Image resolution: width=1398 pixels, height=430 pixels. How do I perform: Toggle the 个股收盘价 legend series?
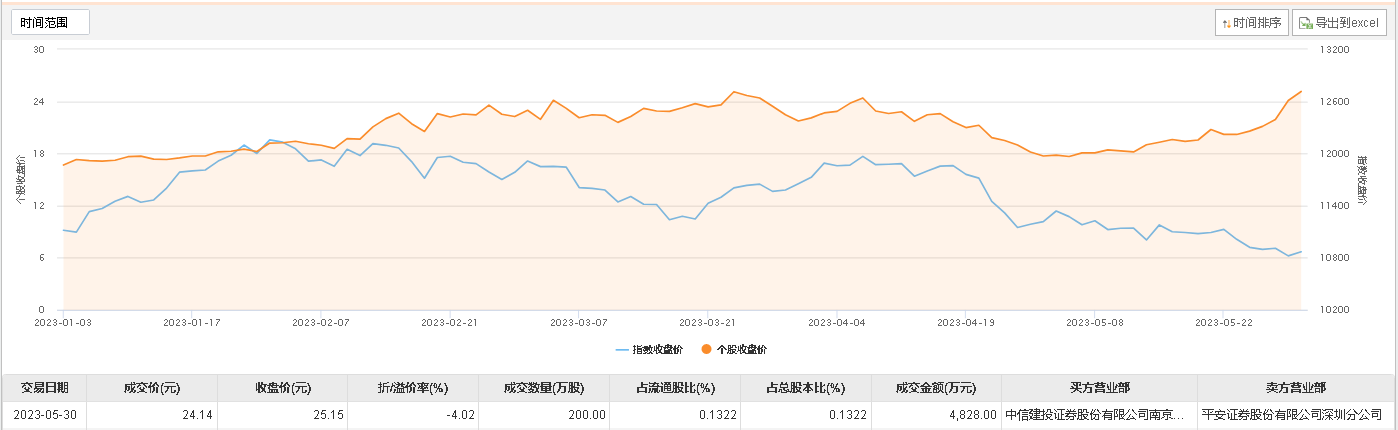click(742, 350)
